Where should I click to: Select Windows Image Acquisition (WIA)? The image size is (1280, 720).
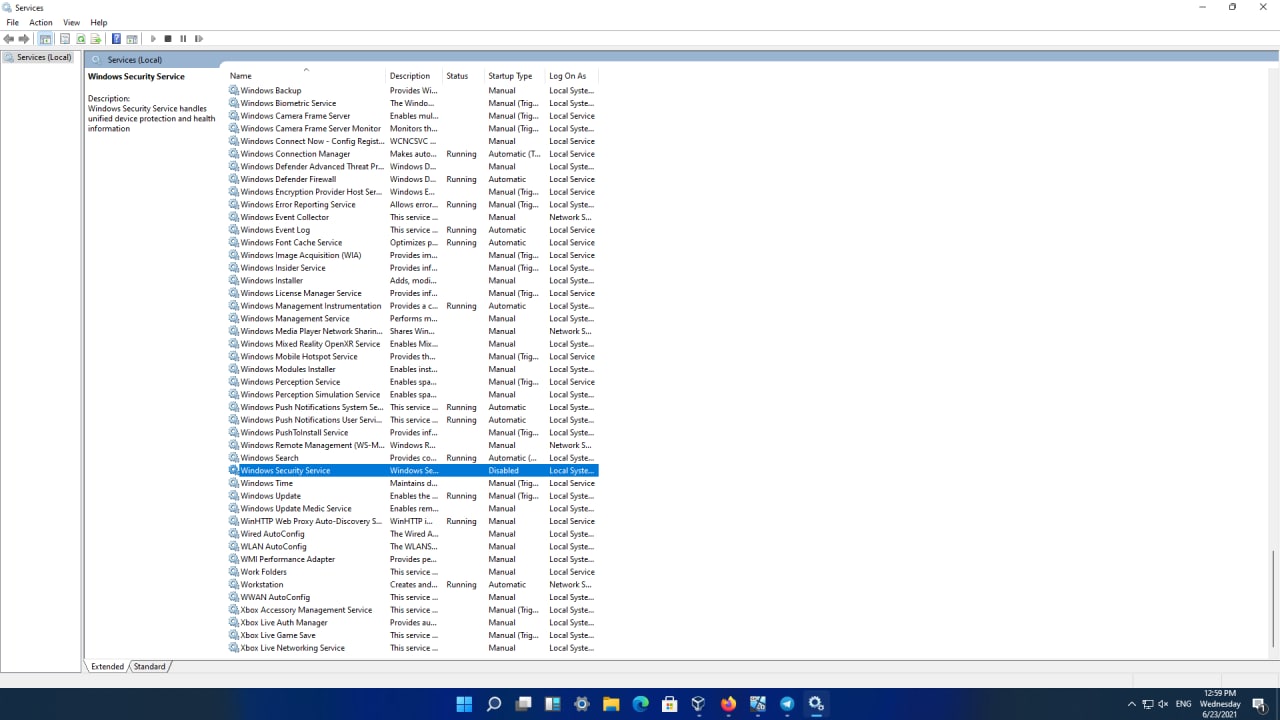tap(301, 256)
